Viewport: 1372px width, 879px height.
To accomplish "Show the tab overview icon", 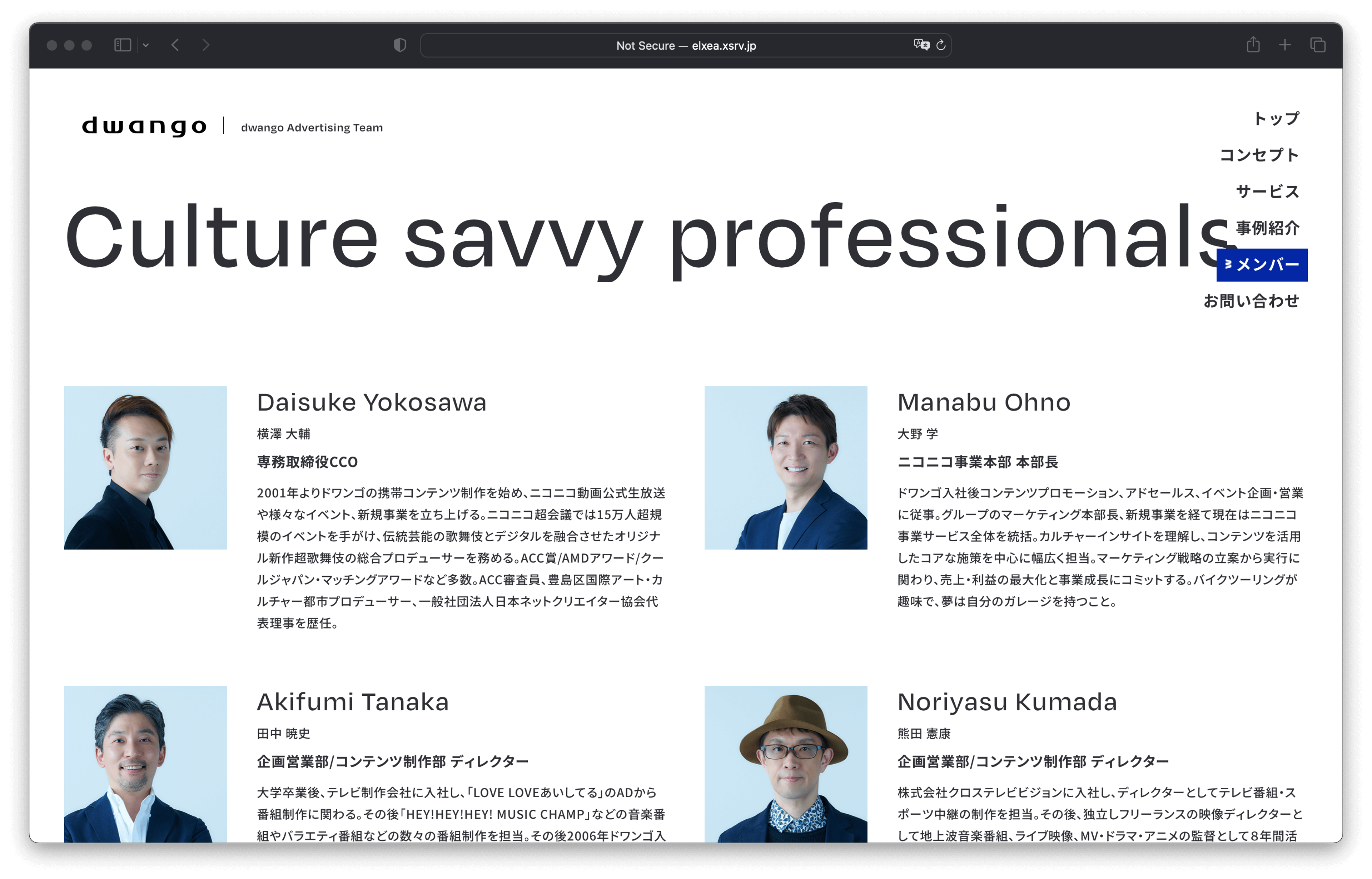I will 1318,45.
